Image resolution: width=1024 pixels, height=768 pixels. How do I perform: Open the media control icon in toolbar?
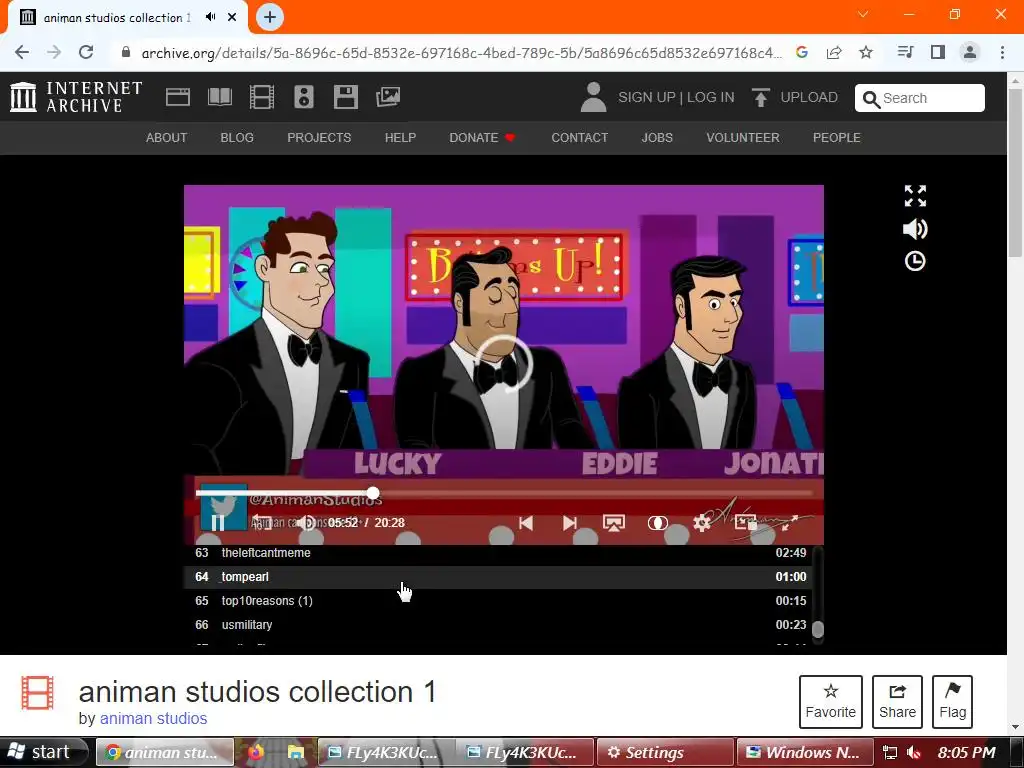[x=905, y=52]
